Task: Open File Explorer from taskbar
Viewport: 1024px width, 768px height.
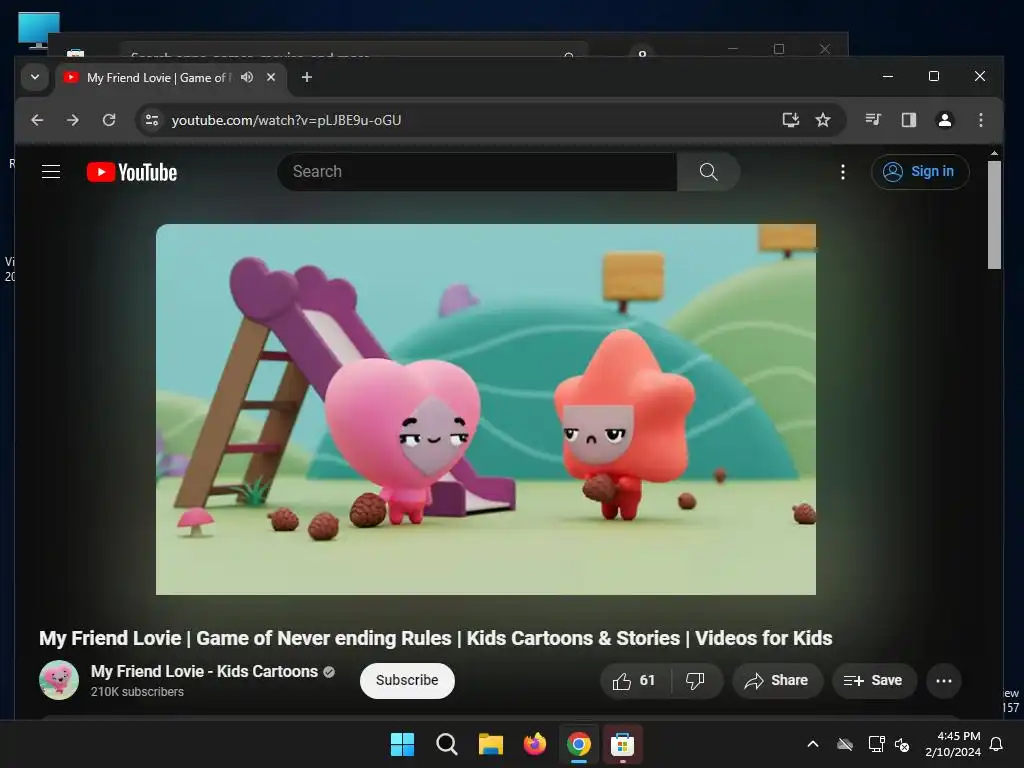Action: (x=490, y=744)
